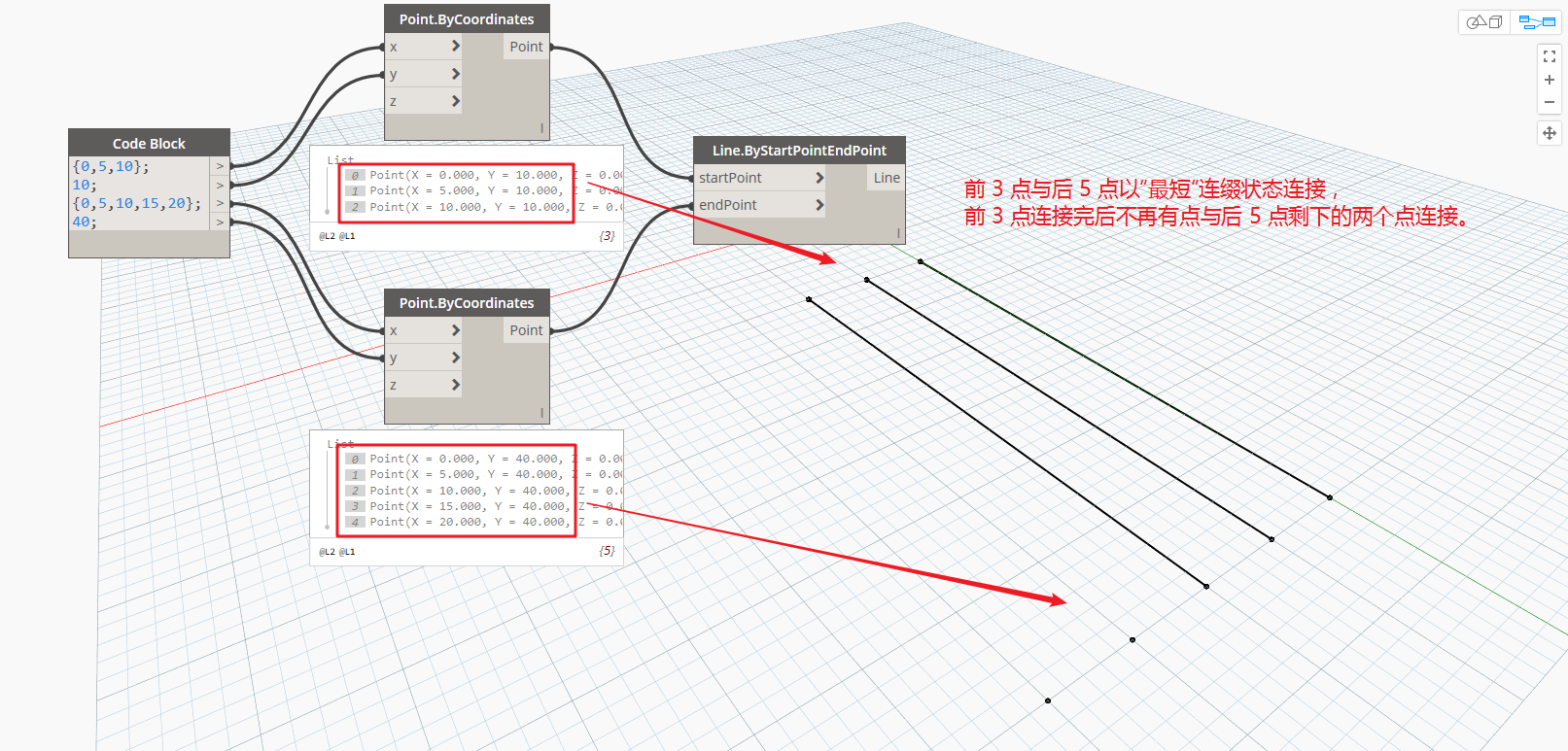The height and width of the screenshot is (751, 1568).
Task: Click the Line output port
Action: point(886,178)
